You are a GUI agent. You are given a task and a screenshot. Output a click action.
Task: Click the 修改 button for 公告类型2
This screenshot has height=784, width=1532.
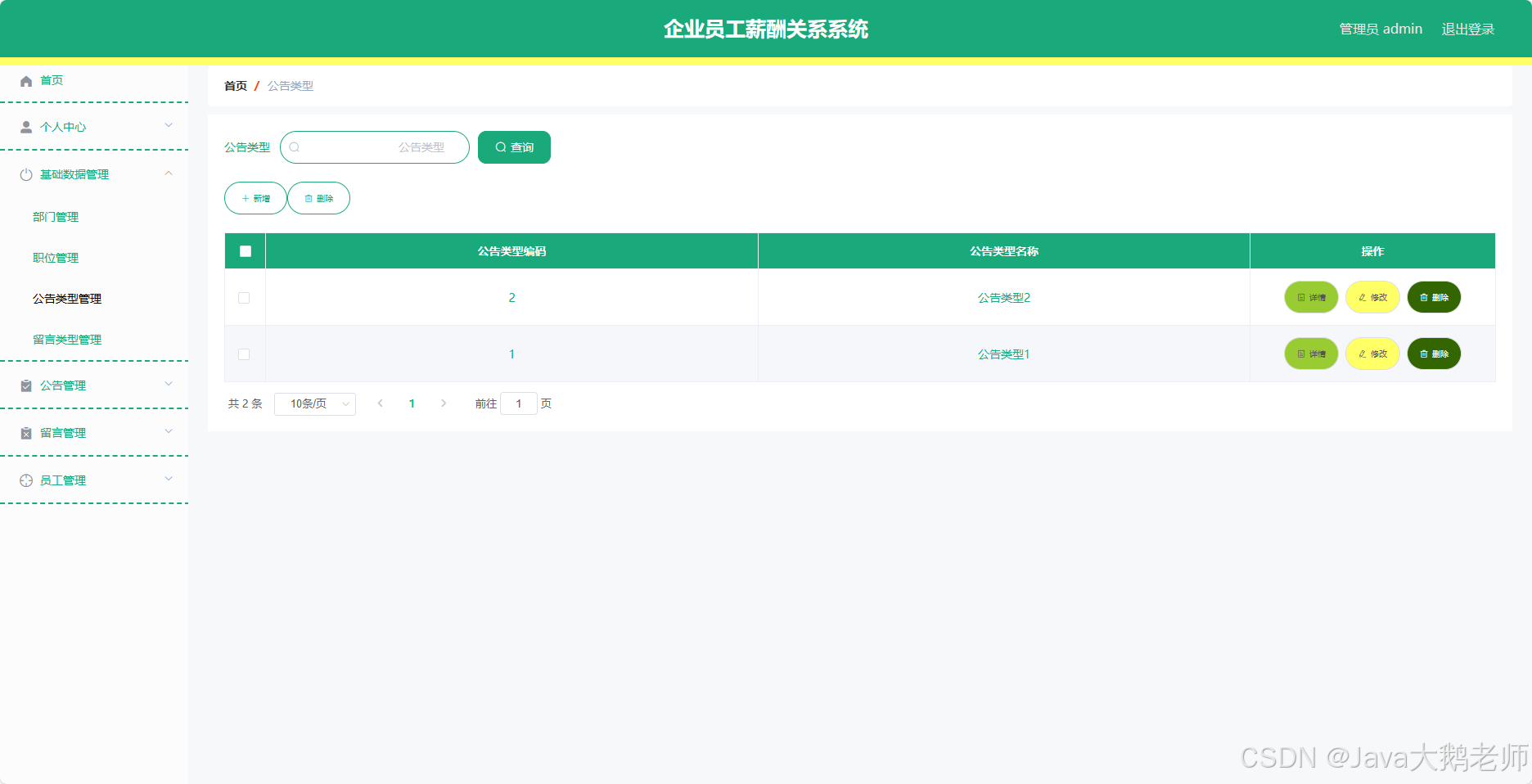point(1372,297)
